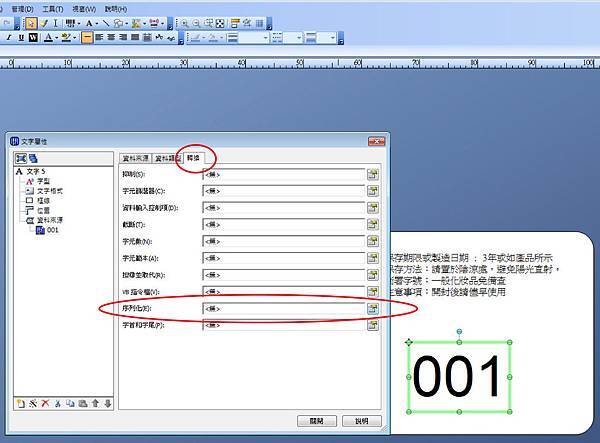
Task: Open the 字元數(N) settings button
Action: coord(373,241)
